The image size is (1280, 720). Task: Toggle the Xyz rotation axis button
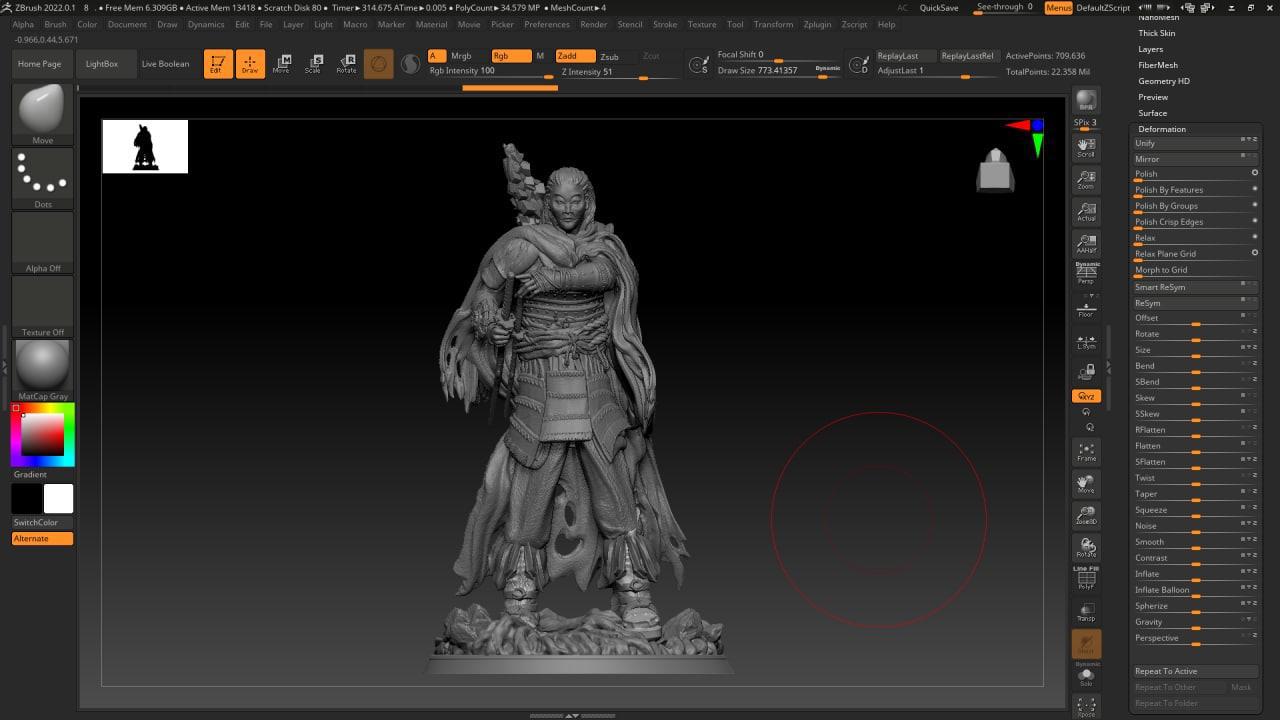coord(1086,396)
